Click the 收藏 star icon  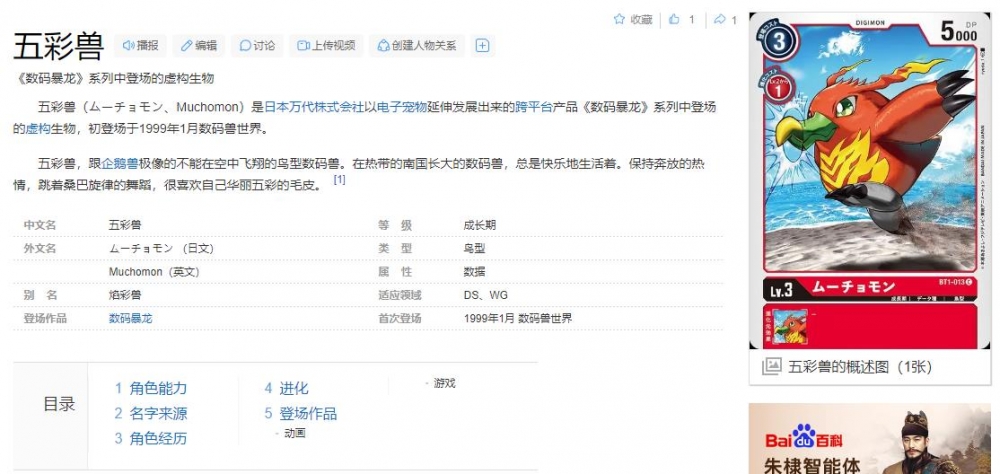[619, 19]
